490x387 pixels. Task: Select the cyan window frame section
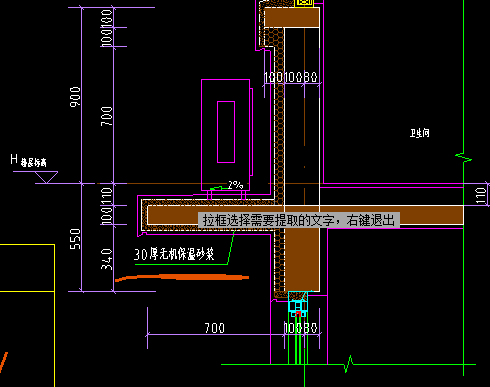click(298, 304)
